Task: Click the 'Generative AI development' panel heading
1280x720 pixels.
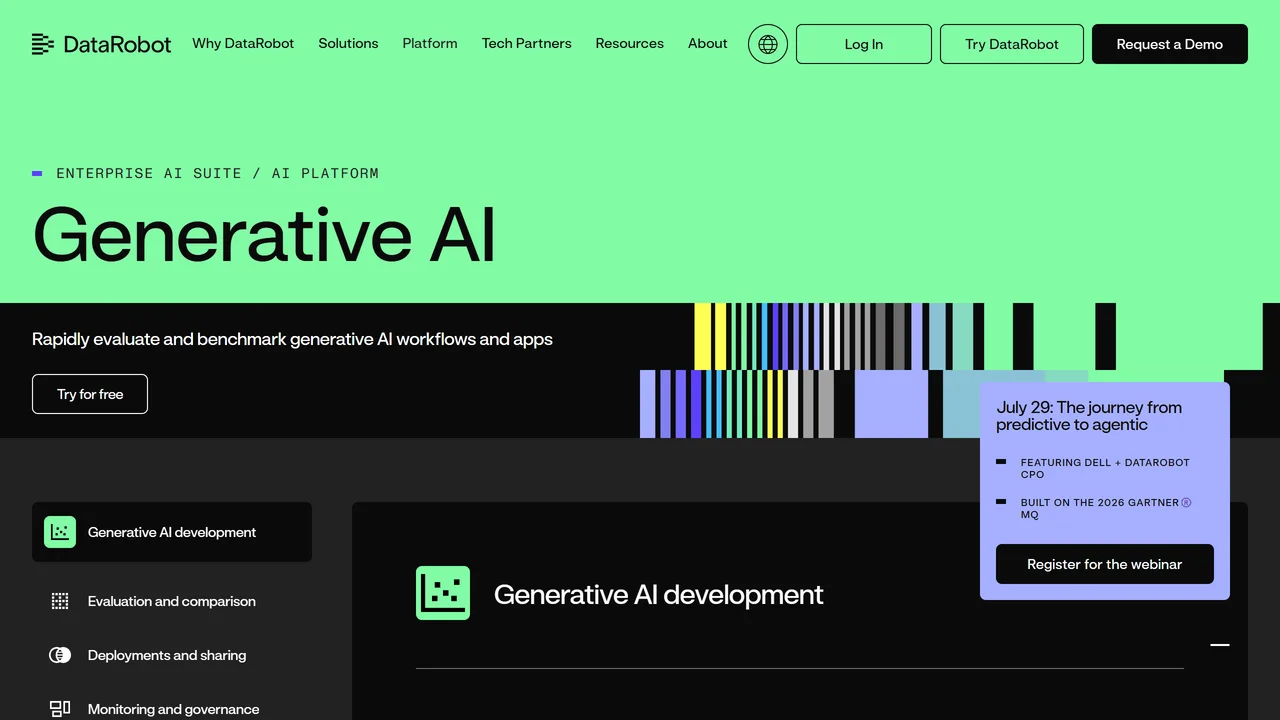Action: pos(658,594)
